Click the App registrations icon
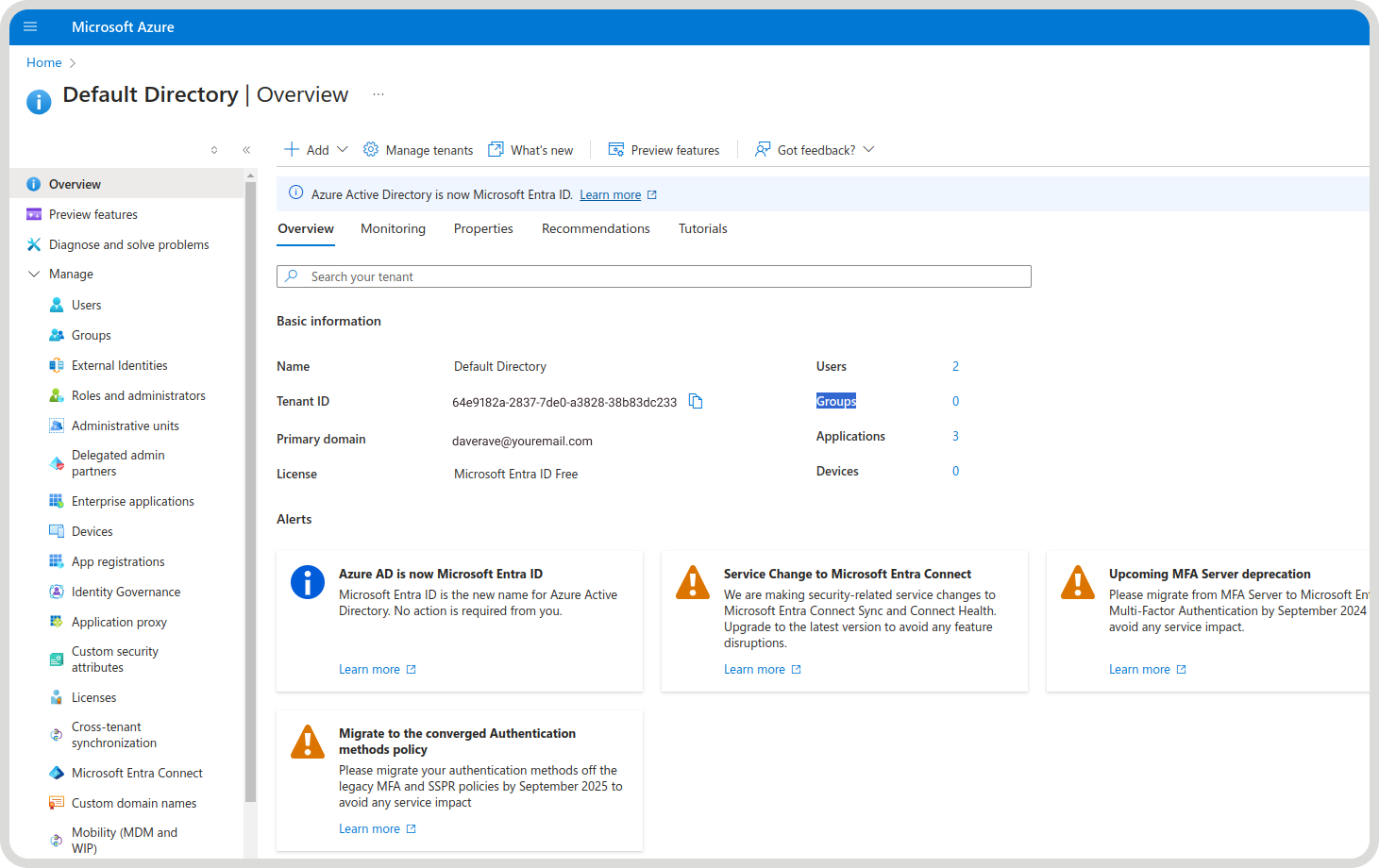The width and height of the screenshot is (1379, 868). pyautogui.click(x=57, y=561)
